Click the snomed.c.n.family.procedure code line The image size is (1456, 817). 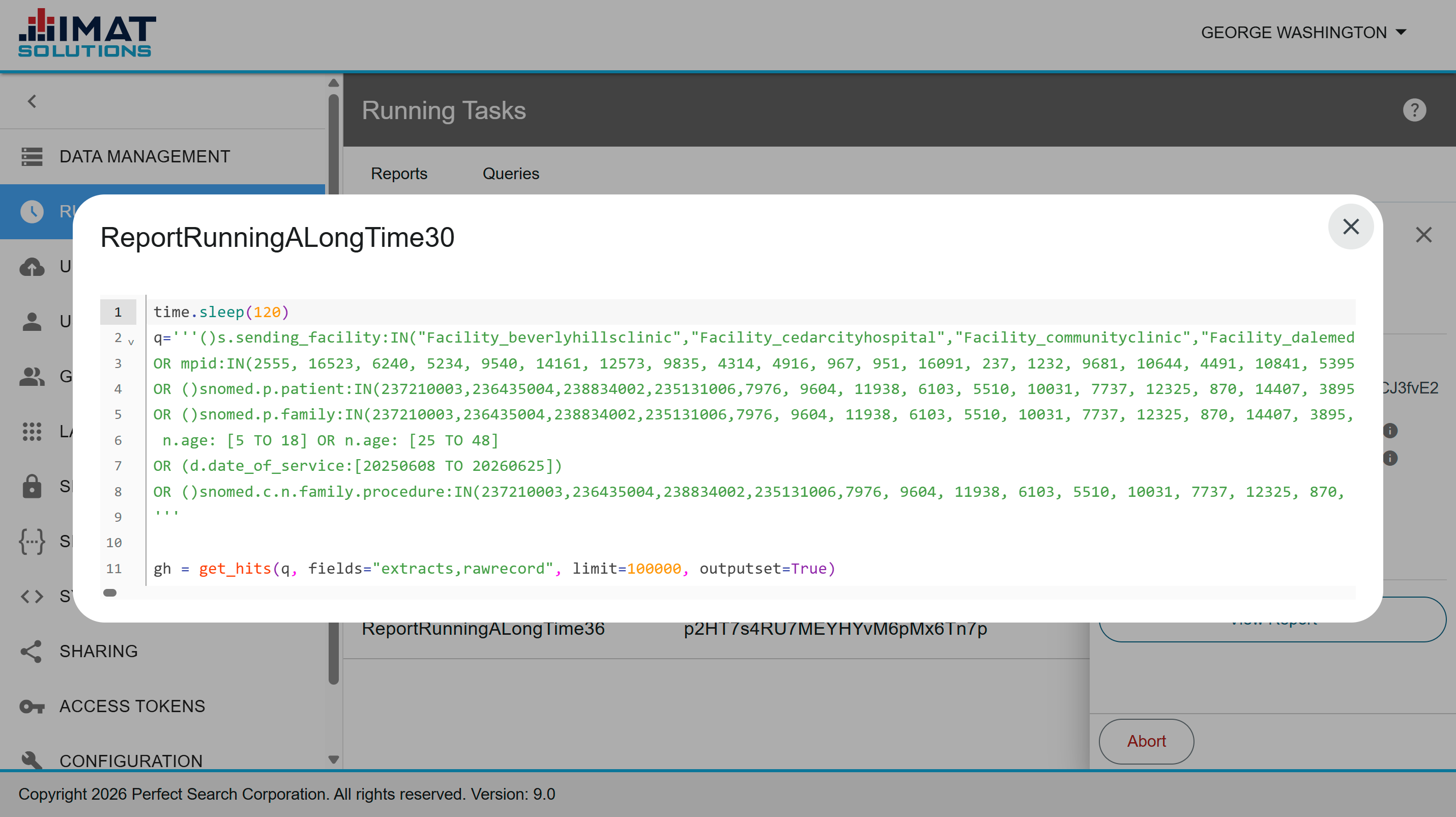[748, 492]
